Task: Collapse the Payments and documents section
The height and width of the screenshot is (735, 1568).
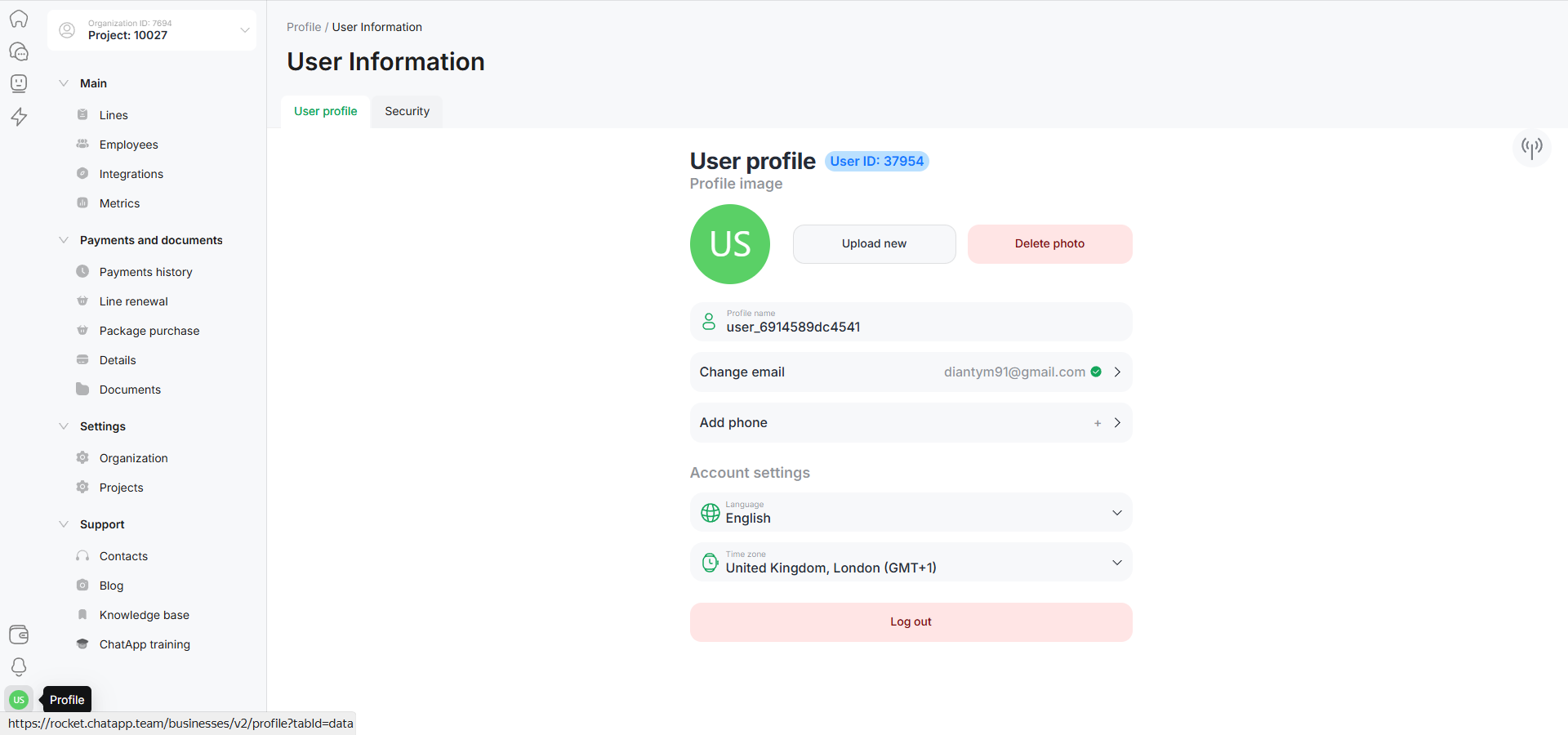Action: (64, 240)
